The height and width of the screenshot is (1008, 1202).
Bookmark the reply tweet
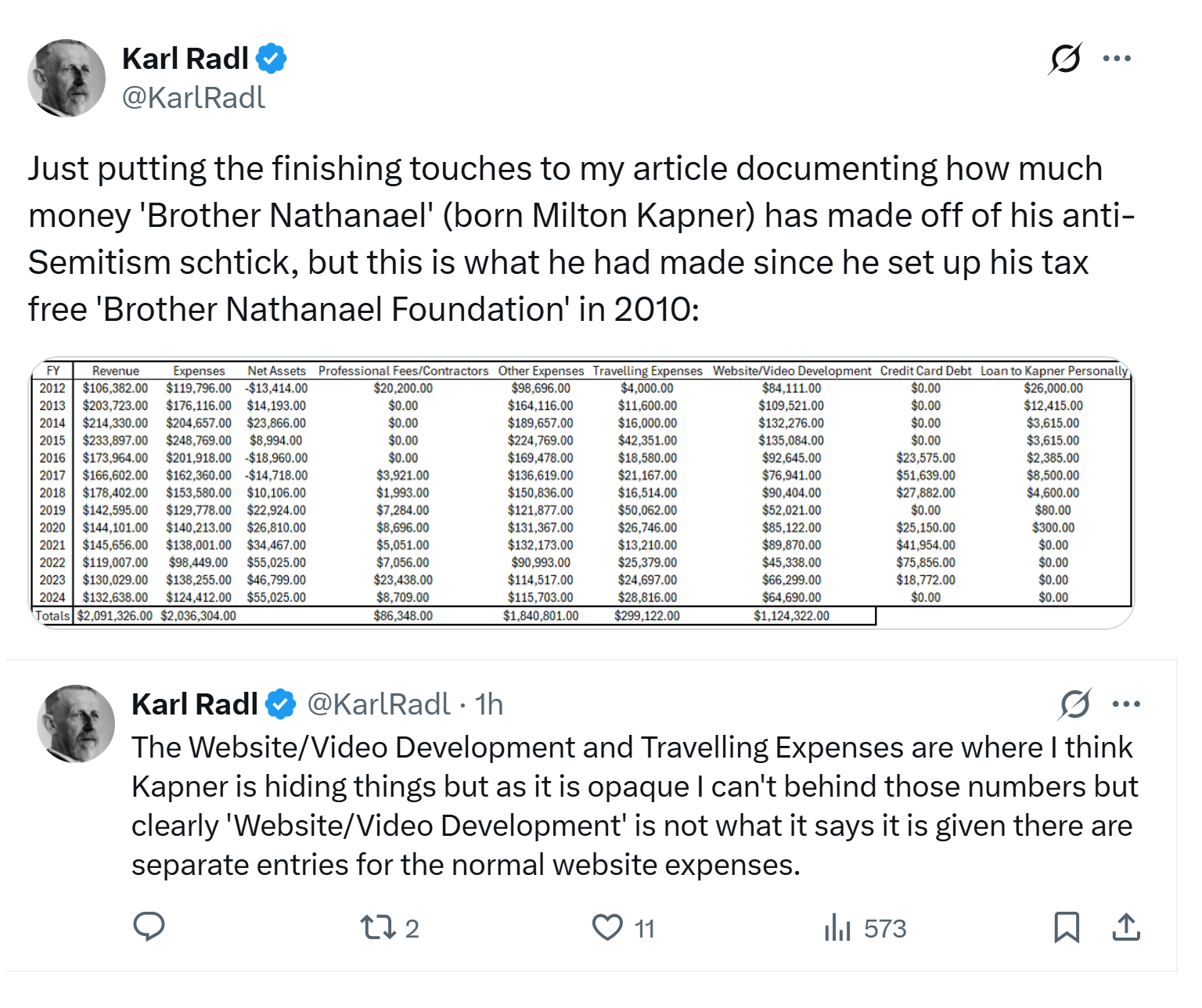[1067, 927]
